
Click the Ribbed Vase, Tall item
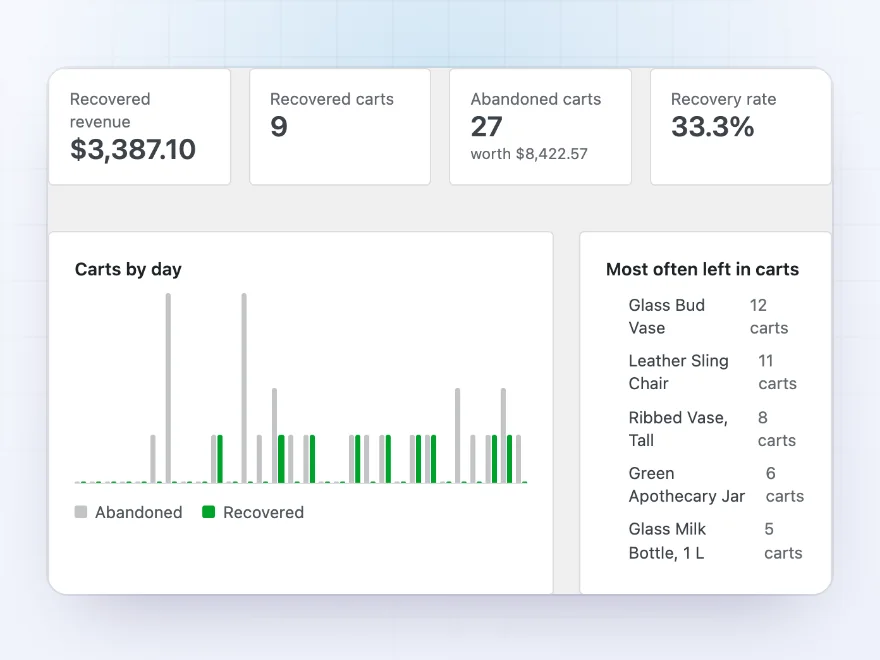(x=678, y=429)
